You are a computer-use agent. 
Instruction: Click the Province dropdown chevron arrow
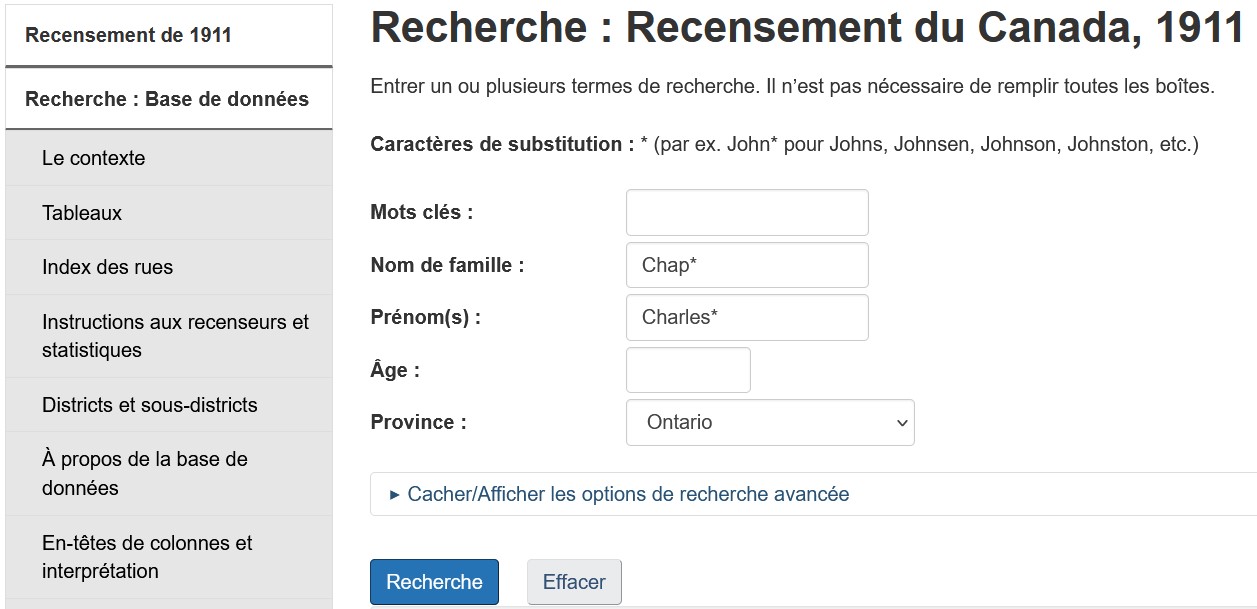click(901, 423)
